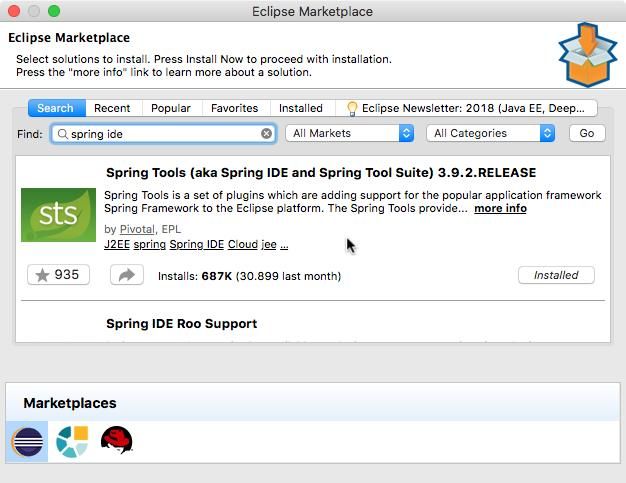The image size is (626, 483).
Task: Clear the search field with the X icon
Action: [267, 133]
